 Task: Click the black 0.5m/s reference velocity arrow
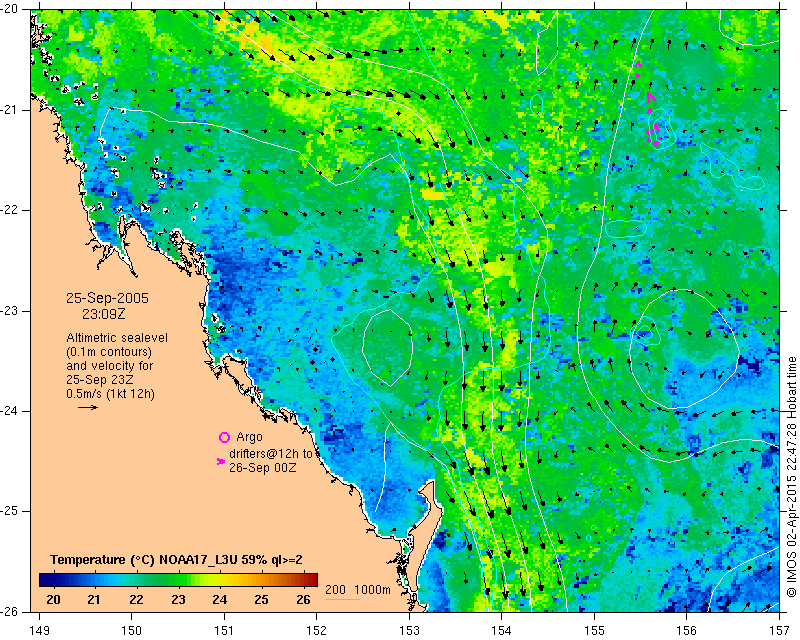[88, 407]
